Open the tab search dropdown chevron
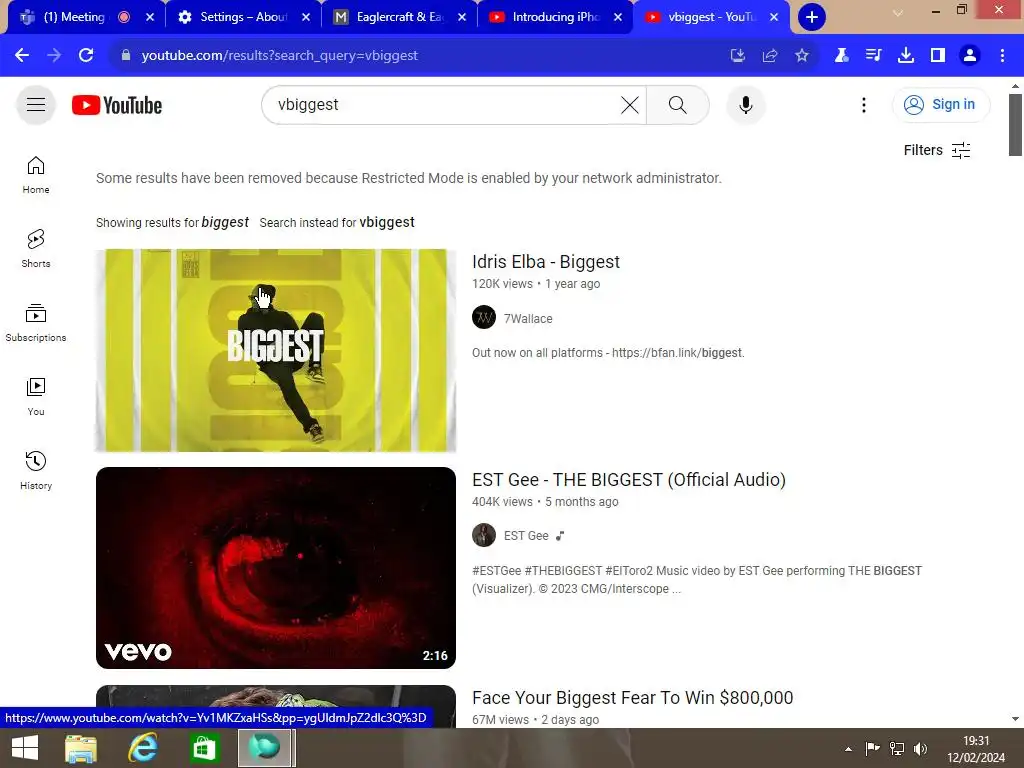 pos(898,13)
